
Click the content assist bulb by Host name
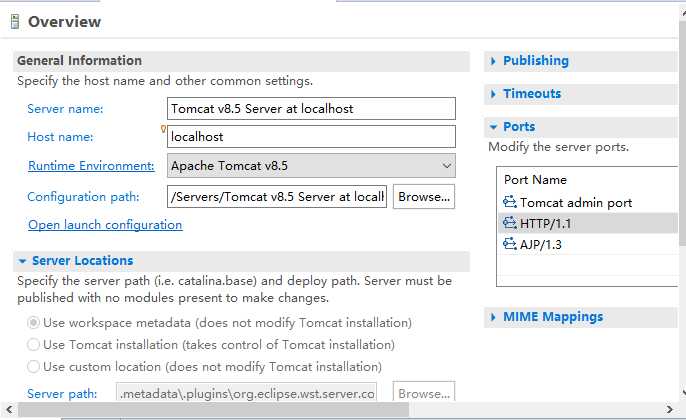pyautogui.click(x=163, y=129)
